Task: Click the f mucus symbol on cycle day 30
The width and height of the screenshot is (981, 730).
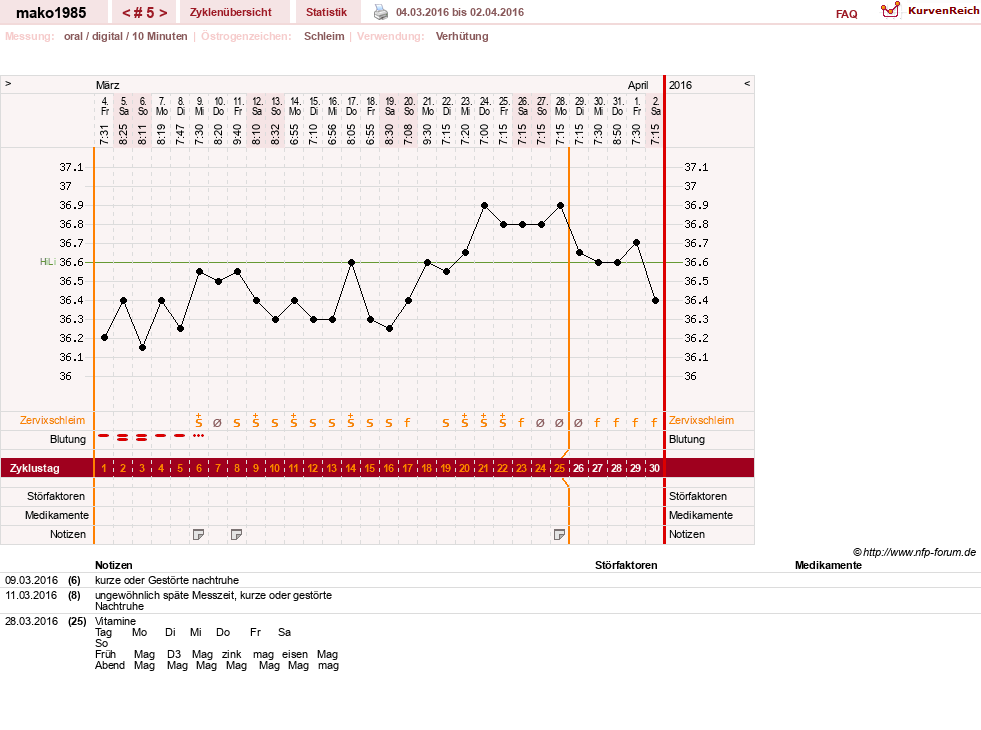Action: pyautogui.click(x=654, y=423)
